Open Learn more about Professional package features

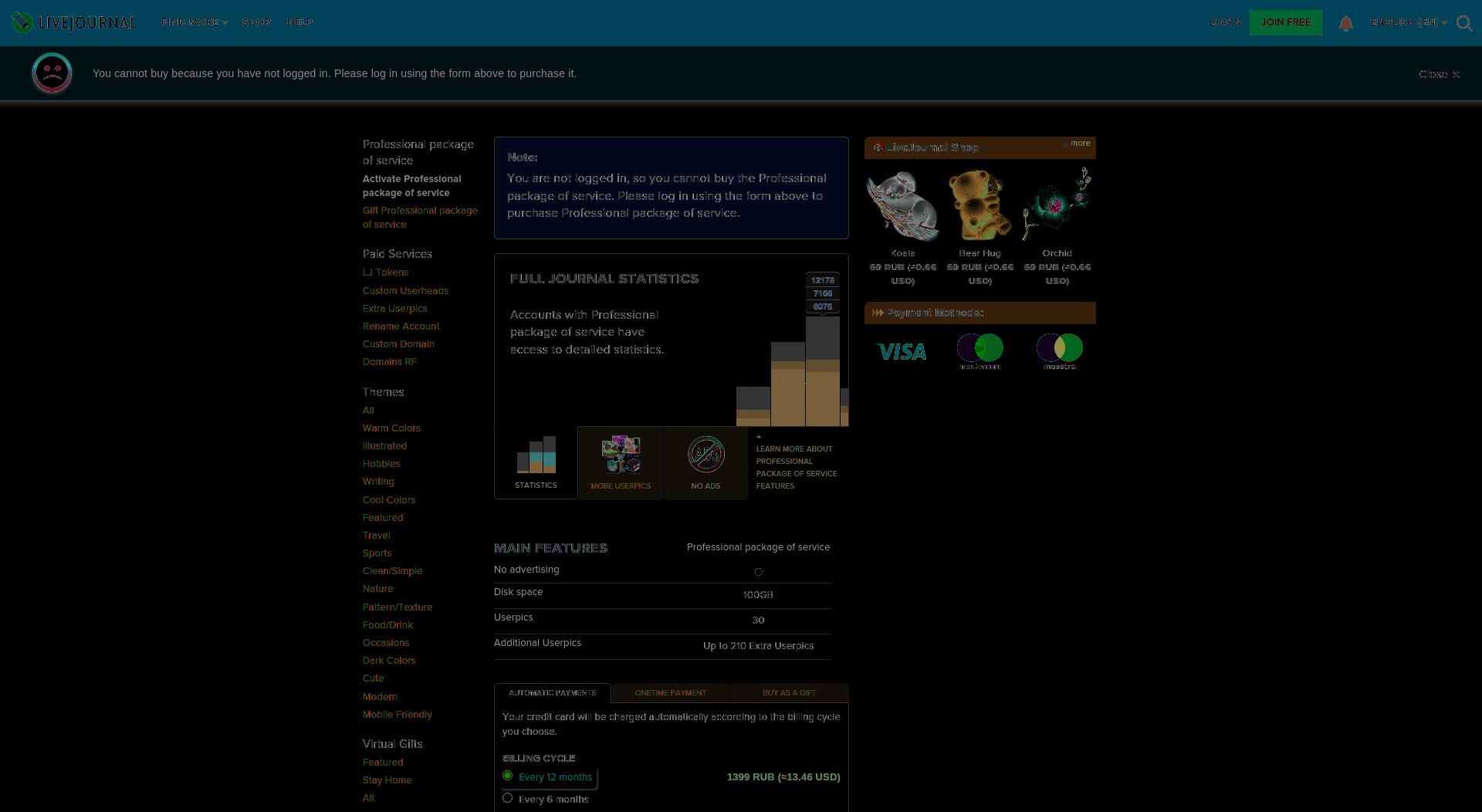[x=797, y=468]
